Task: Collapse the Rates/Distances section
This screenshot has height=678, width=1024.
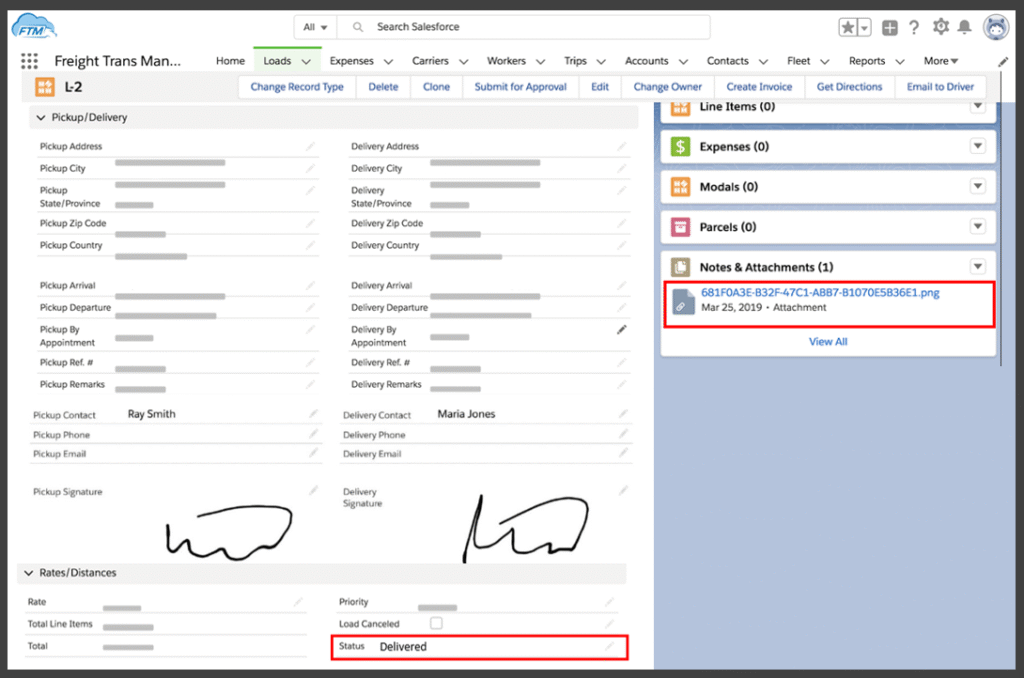Action: click(27, 573)
